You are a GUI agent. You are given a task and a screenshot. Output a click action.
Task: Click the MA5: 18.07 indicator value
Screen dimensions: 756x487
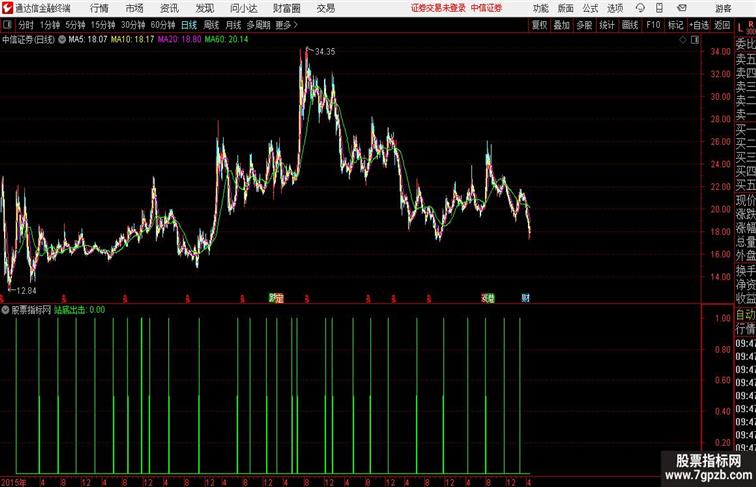(x=88, y=40)
